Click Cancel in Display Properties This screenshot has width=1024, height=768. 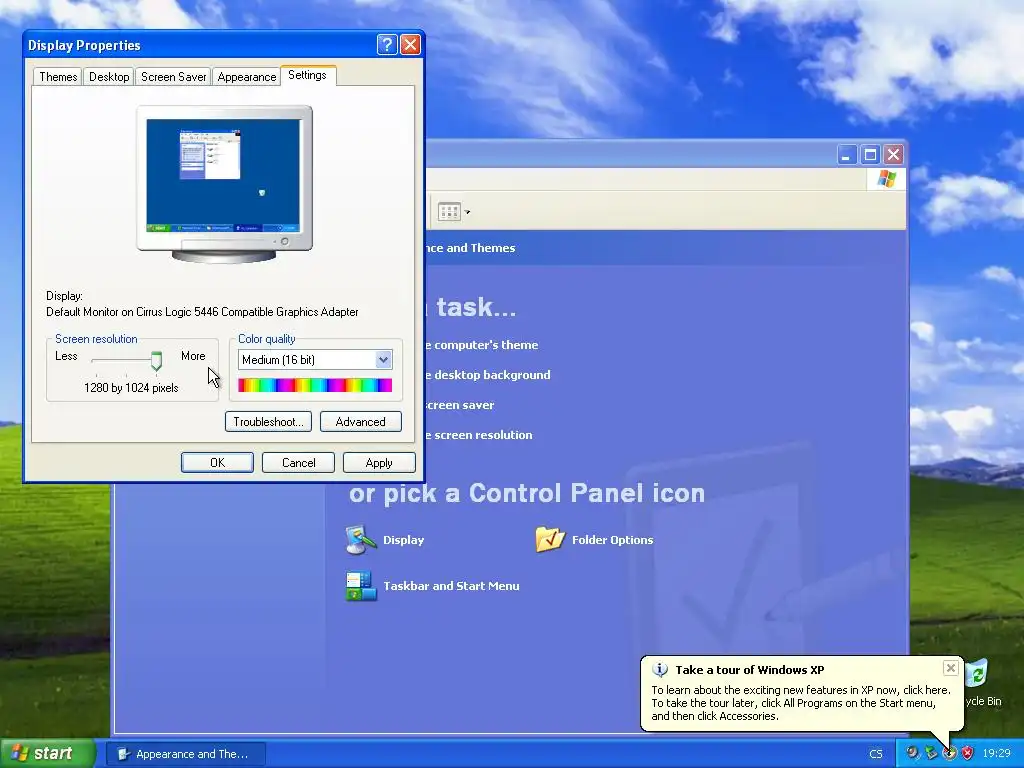pyautogui.click(x=298, y=462)
